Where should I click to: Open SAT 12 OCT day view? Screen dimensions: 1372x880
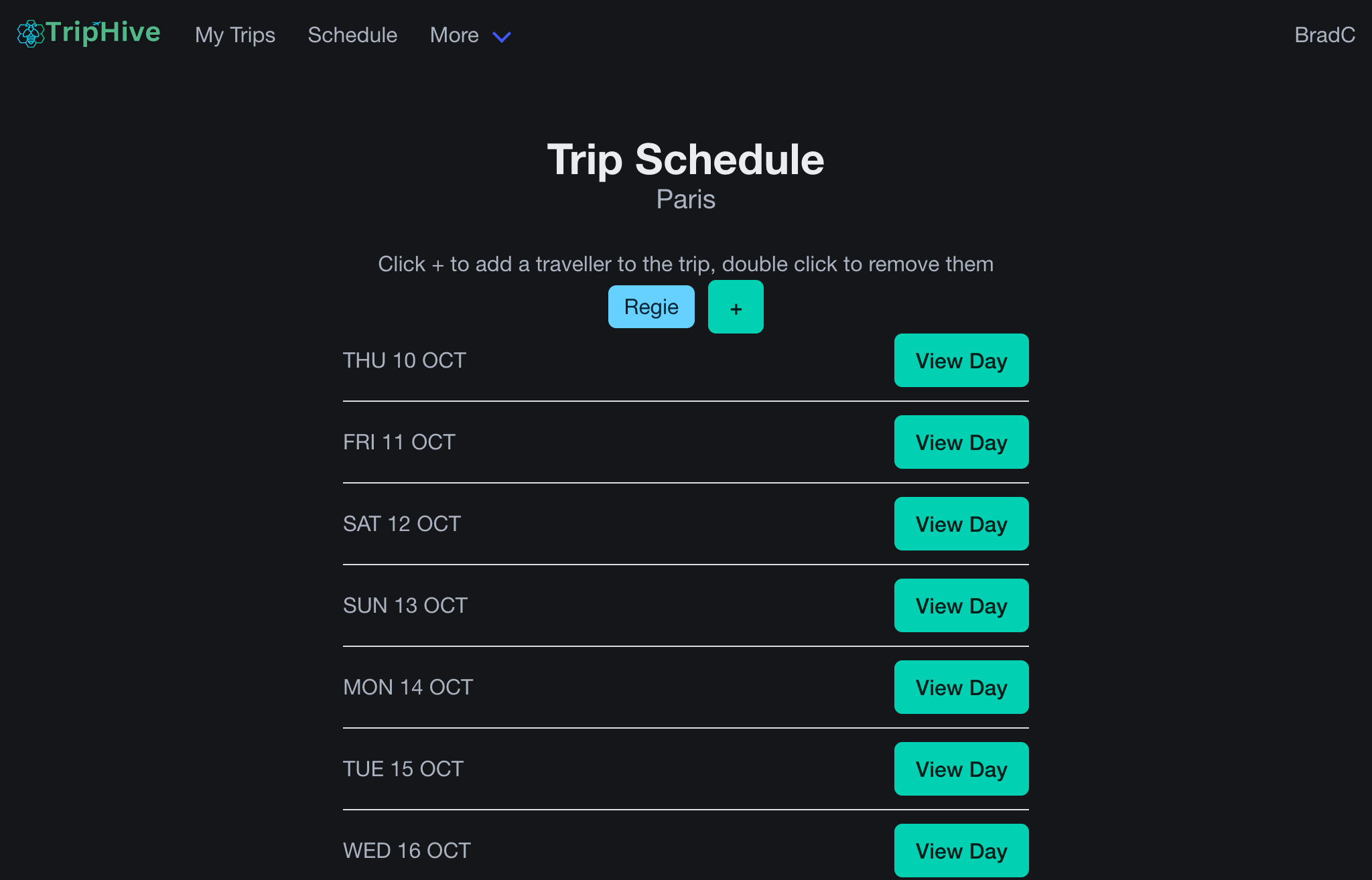(x=961, y=524)
